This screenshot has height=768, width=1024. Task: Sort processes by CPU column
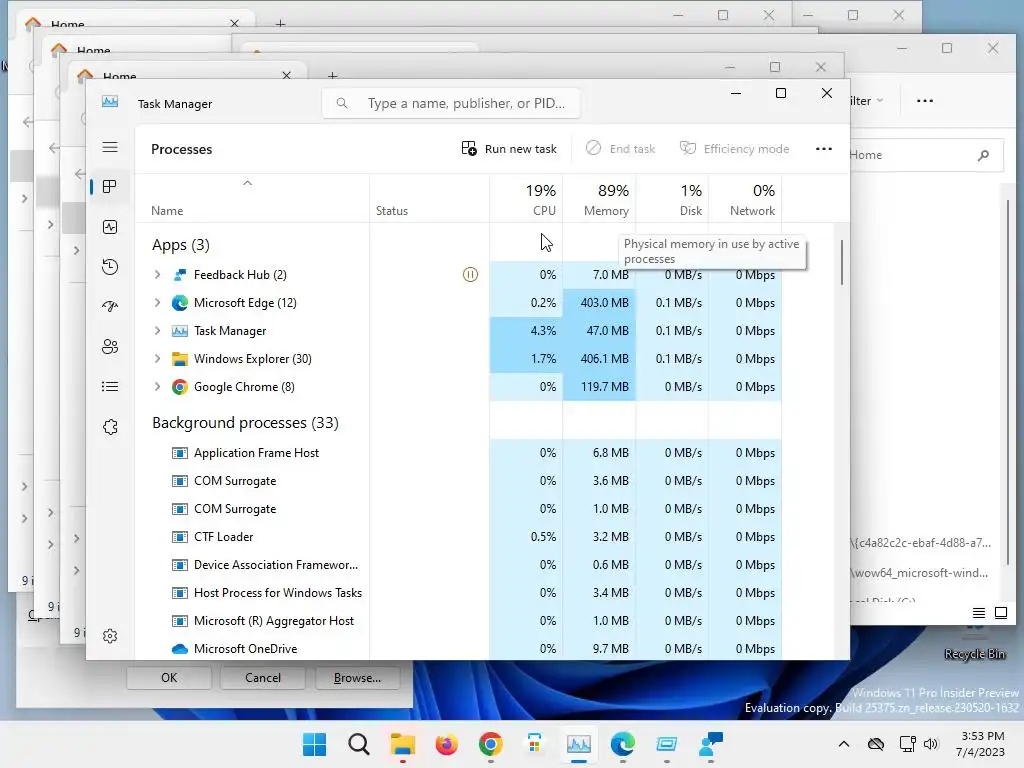tap(526, 199)
